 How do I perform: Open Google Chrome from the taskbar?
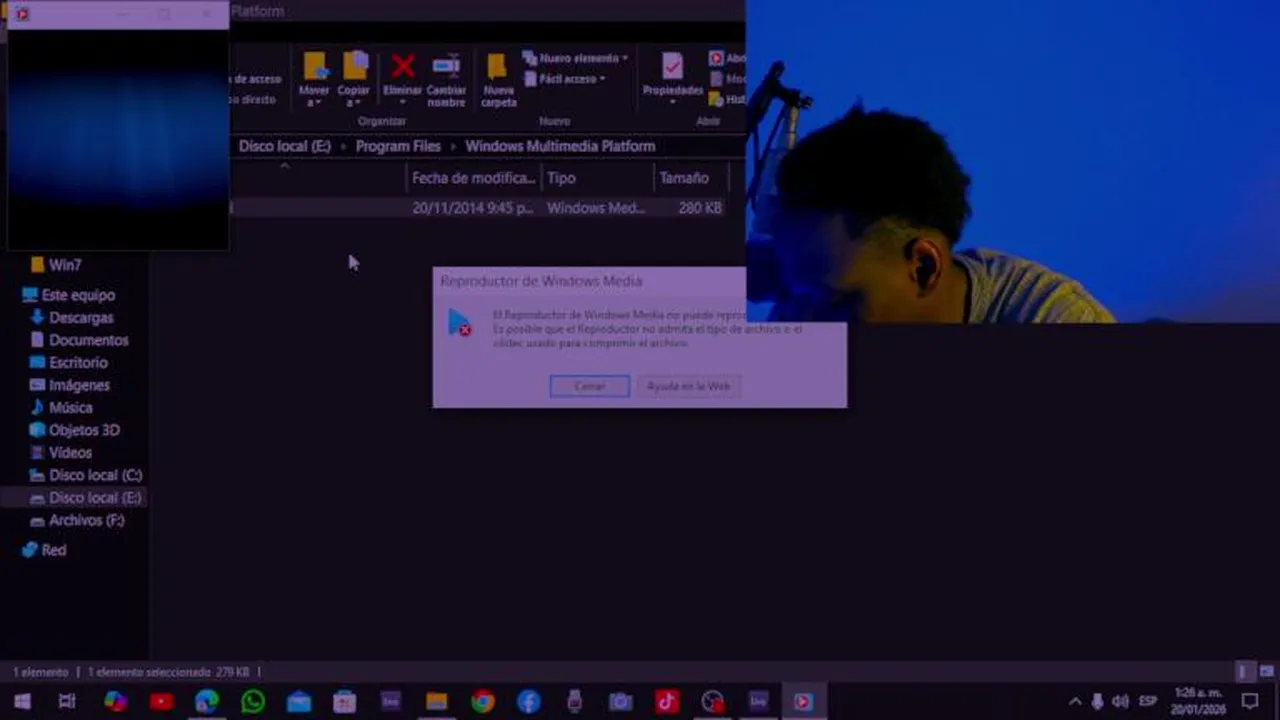click(483, 701)
